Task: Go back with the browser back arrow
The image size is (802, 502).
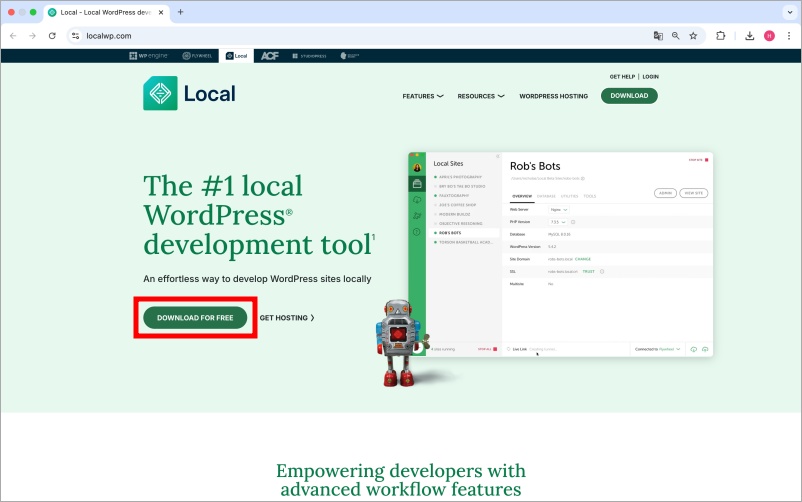Action: [13, 36]
